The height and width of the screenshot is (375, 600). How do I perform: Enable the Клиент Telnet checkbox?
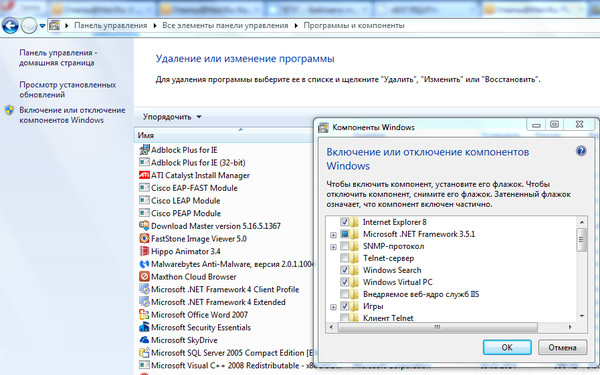pos(344,318)
